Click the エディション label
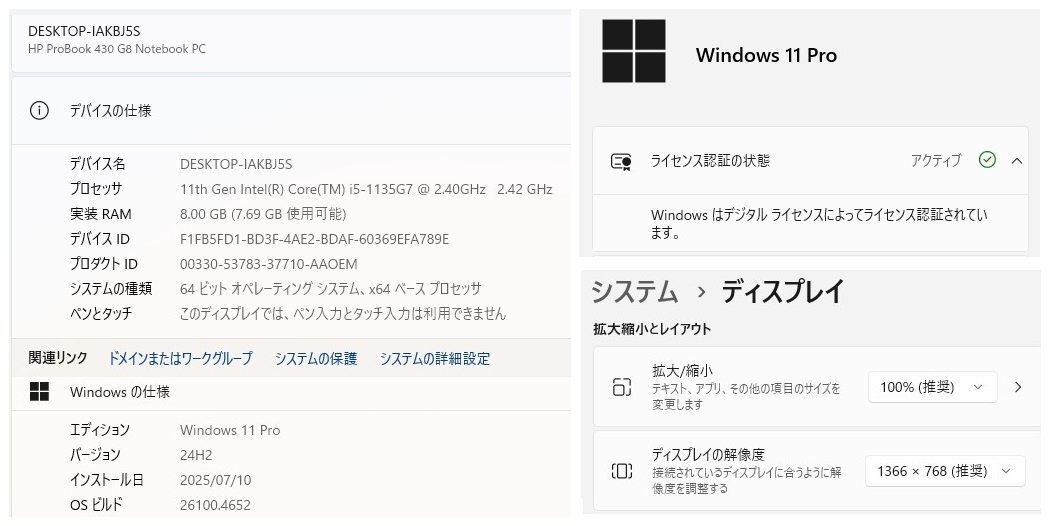Viewport: 1051px width, 526px height. (x=100, y=430)
